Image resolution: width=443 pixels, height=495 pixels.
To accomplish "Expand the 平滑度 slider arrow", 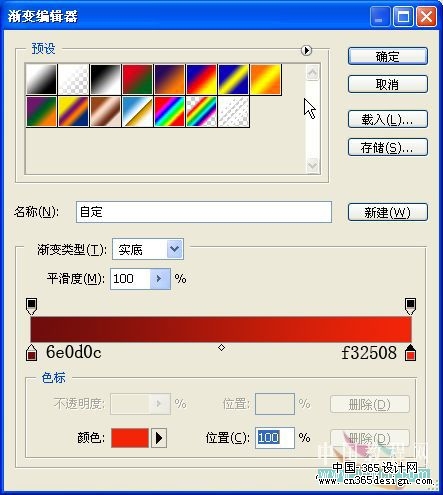I will 160,279.
